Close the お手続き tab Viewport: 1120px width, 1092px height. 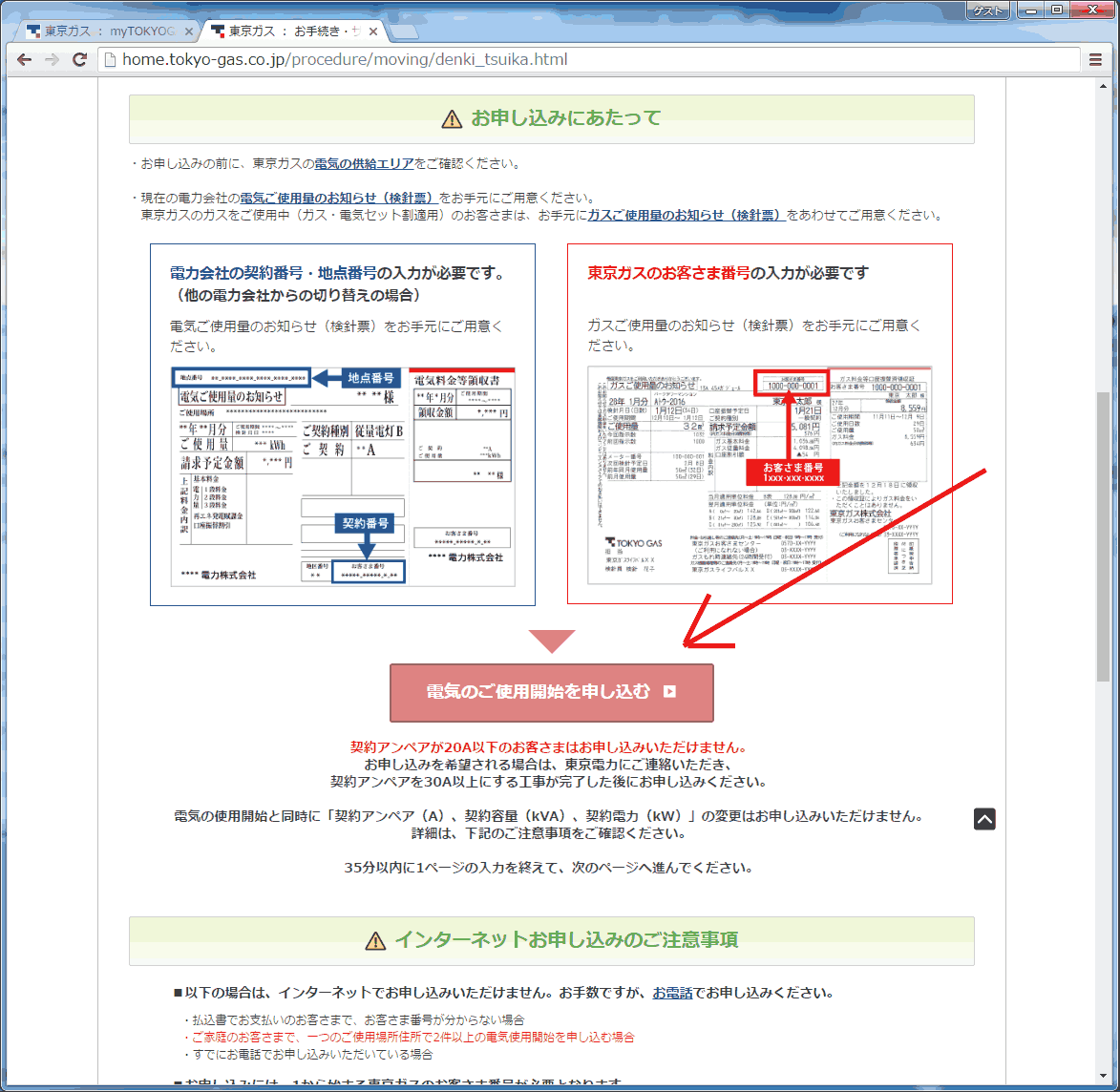click(373, 31)
